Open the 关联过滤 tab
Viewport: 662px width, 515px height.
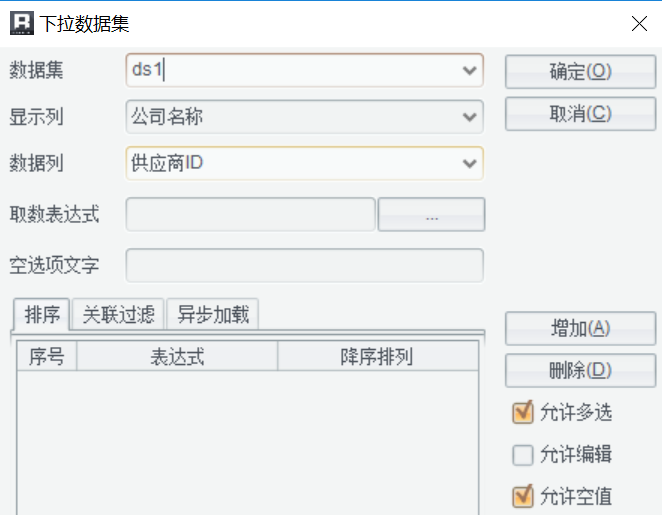118,316
